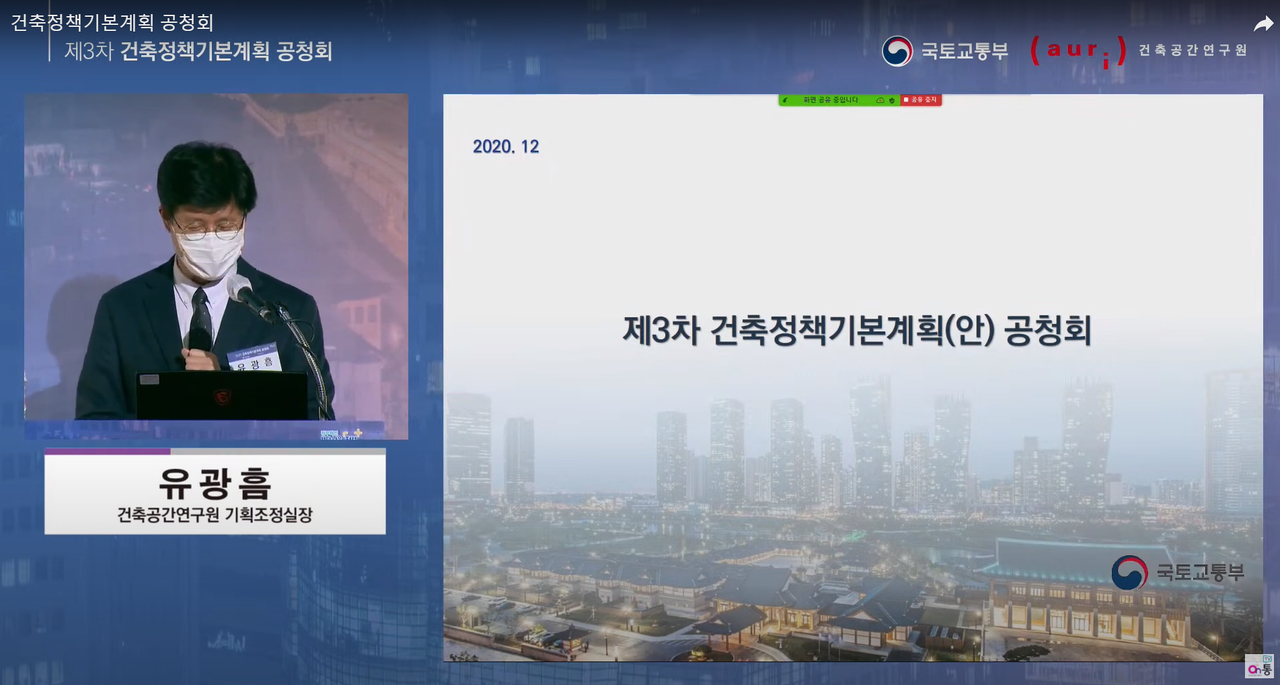Click the date text 2020. 12 on the slide
1280x685 pixels.
pos(505,146)
